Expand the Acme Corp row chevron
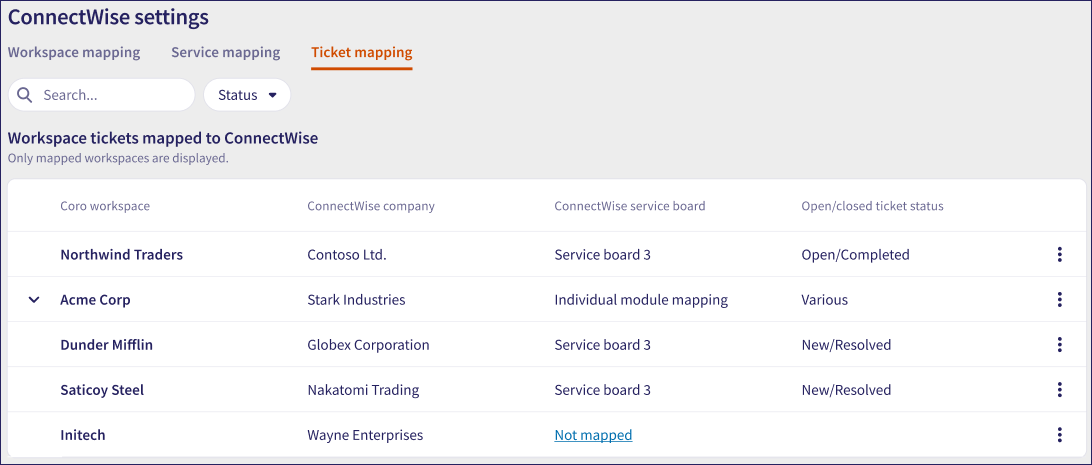Viewport: 1092px width, 465px height. (34, 300)
